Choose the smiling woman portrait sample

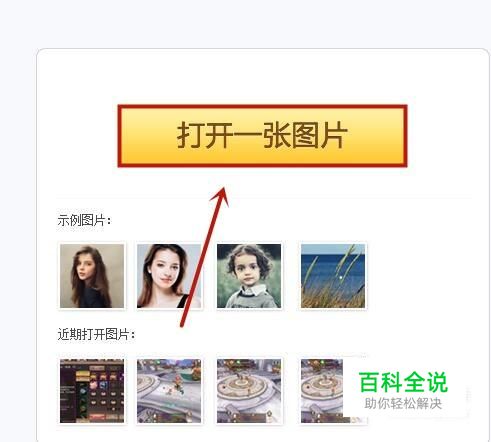coord(169,276)
